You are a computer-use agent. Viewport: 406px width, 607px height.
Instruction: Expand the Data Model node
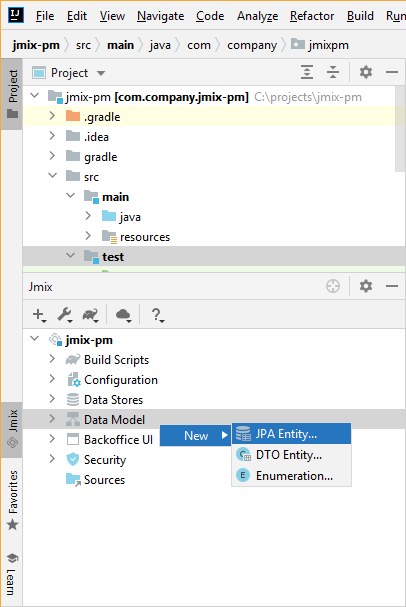pyautogui.click(x=52, y=419)
